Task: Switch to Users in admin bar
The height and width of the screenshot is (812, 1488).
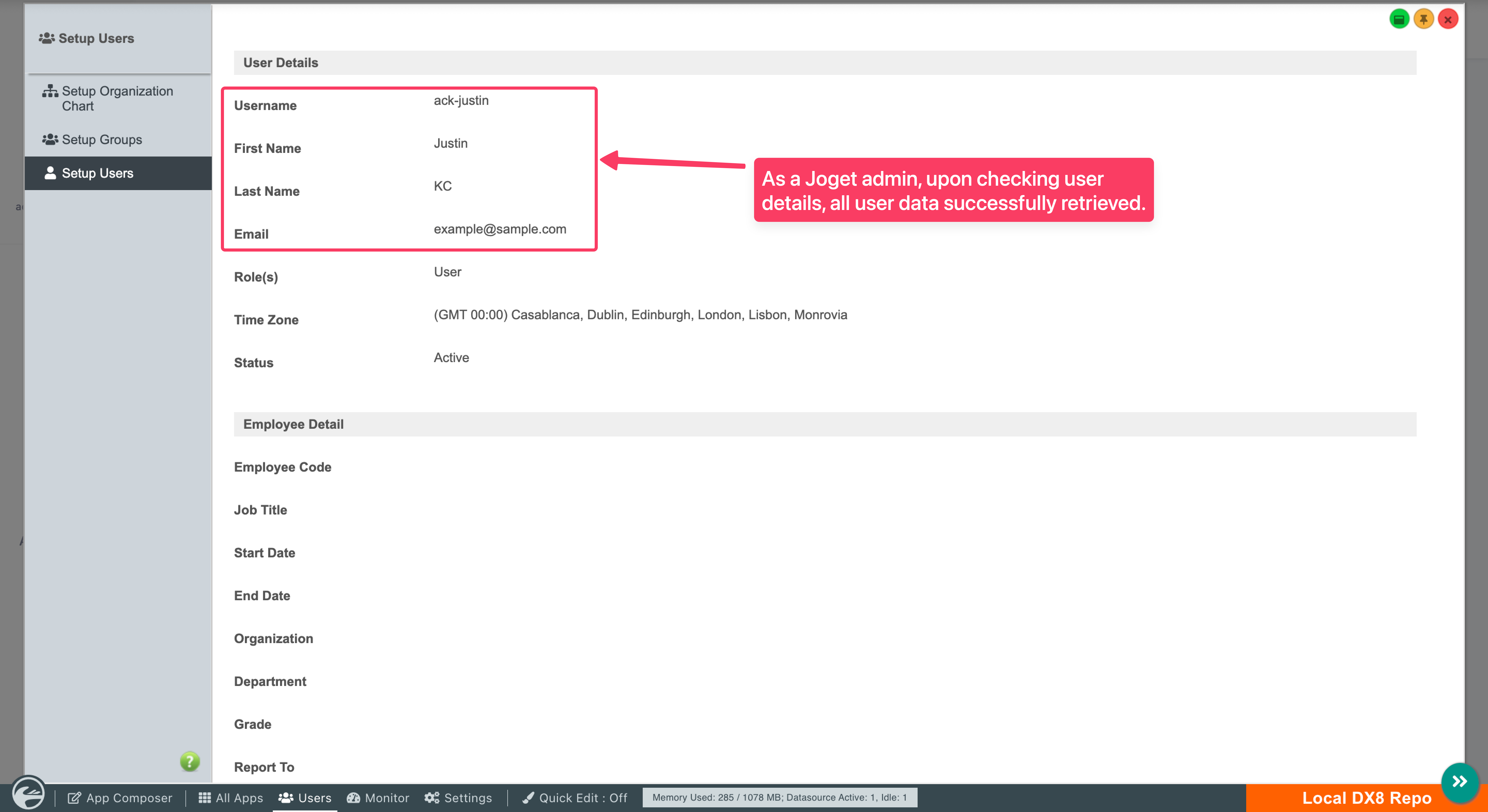Action: (305, 798)
